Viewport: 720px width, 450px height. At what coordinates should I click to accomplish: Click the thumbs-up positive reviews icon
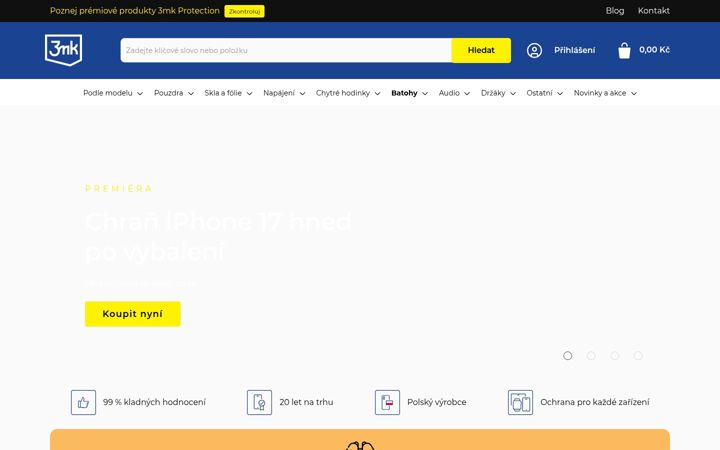tap(84, 402)
